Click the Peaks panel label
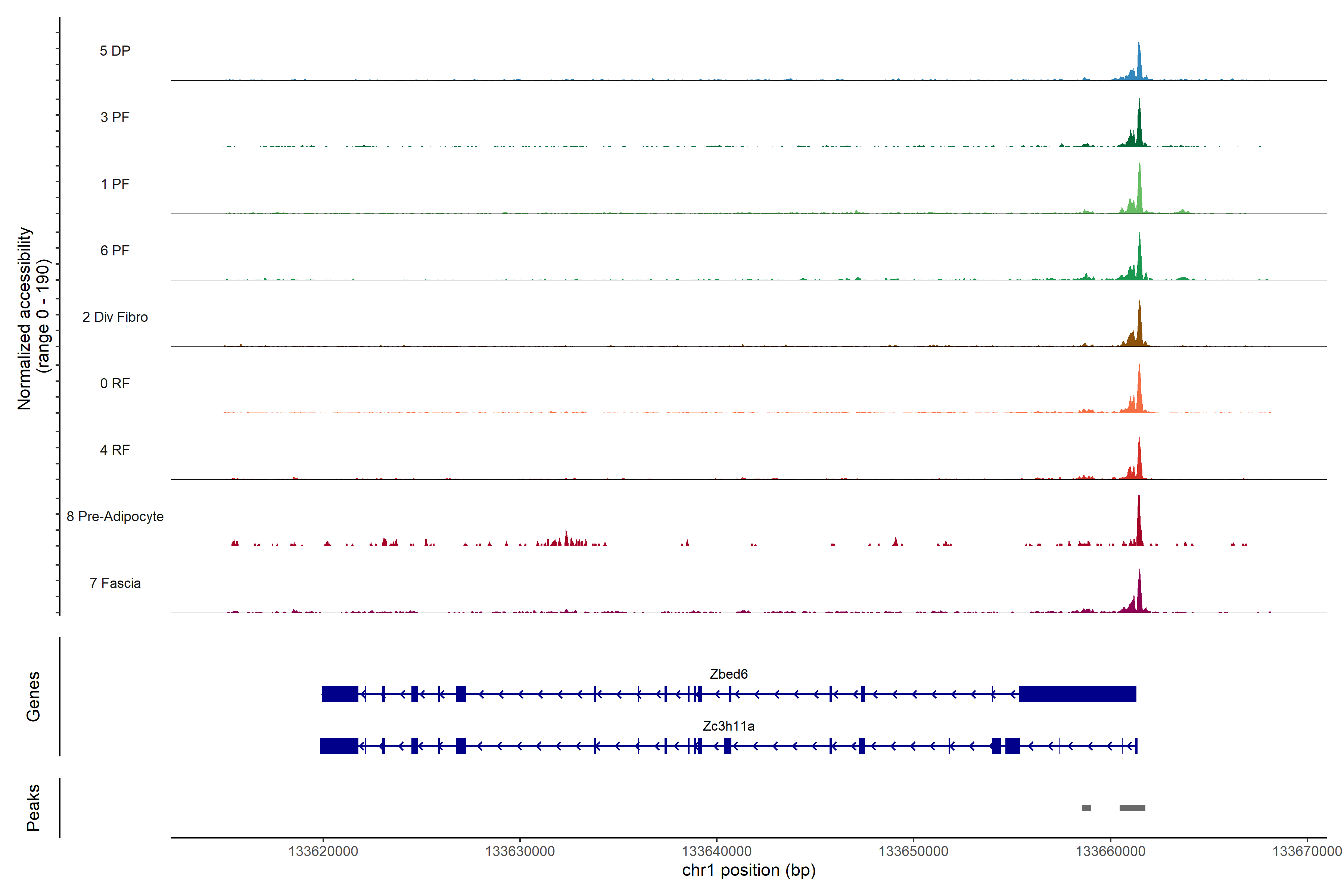1344x896 pixels. pos(33,808)
